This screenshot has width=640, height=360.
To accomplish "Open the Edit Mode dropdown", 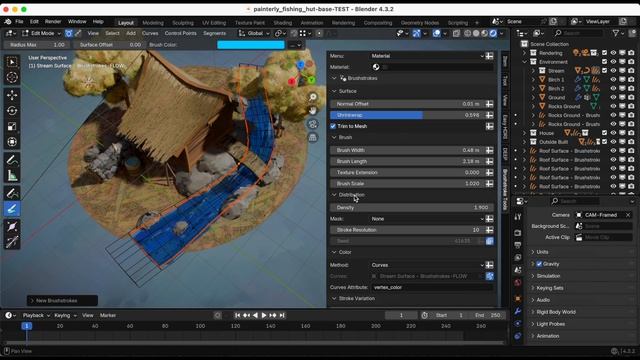I will (x=41, y=33).
